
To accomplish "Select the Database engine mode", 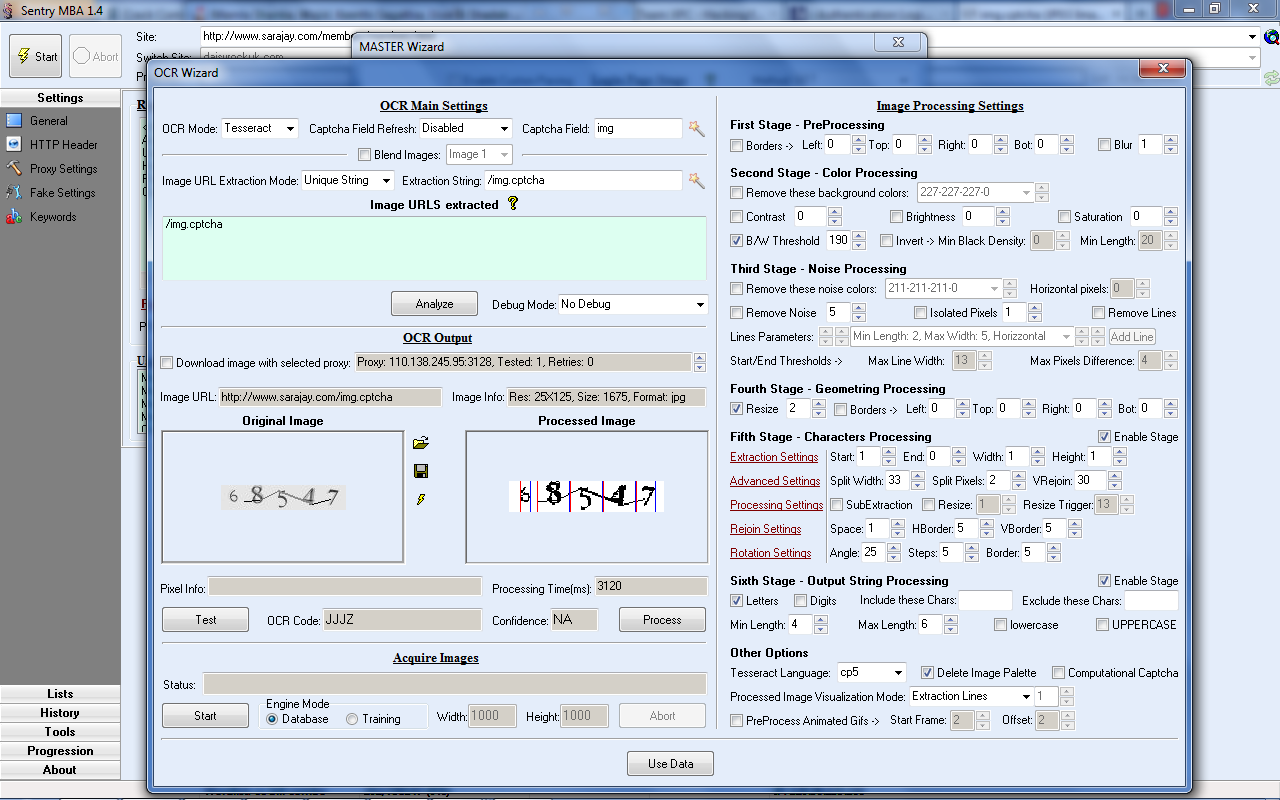I will (x=272, y=719).
